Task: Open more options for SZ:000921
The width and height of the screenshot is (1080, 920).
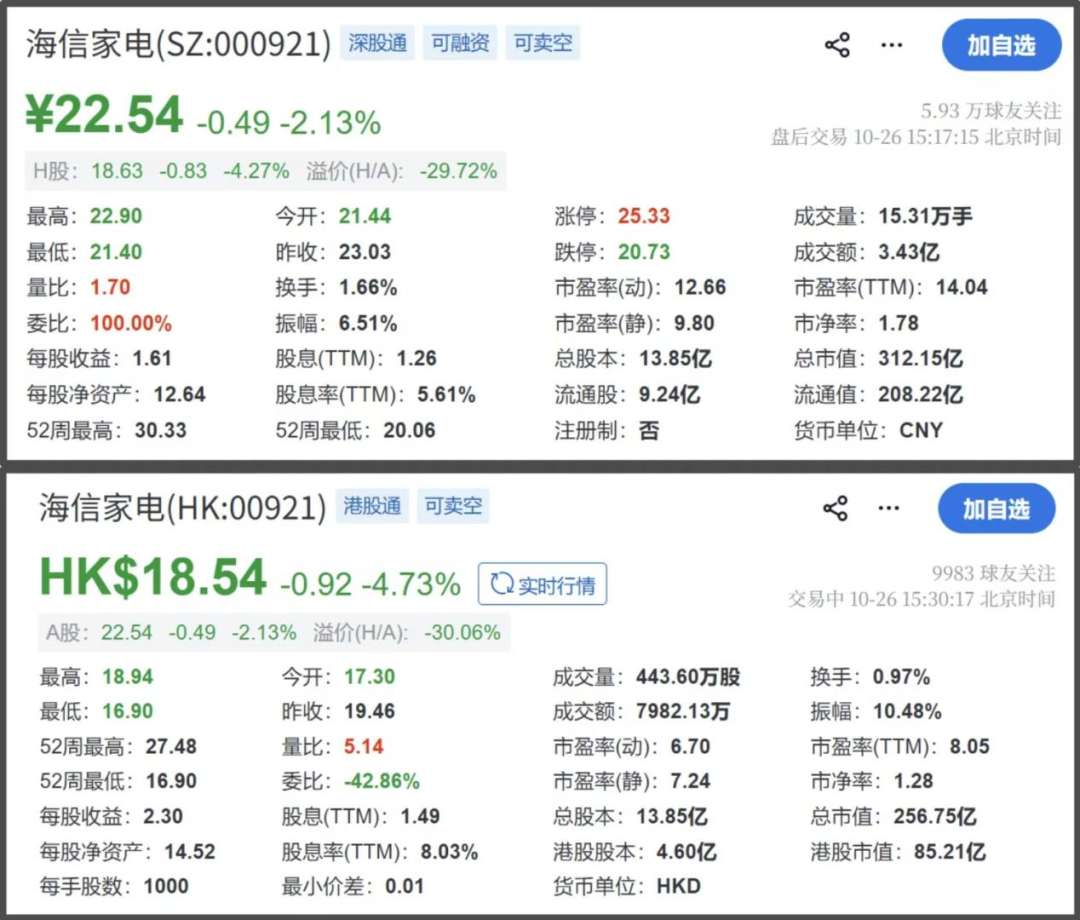Action: pyautogui.click(x=891, y=45)
